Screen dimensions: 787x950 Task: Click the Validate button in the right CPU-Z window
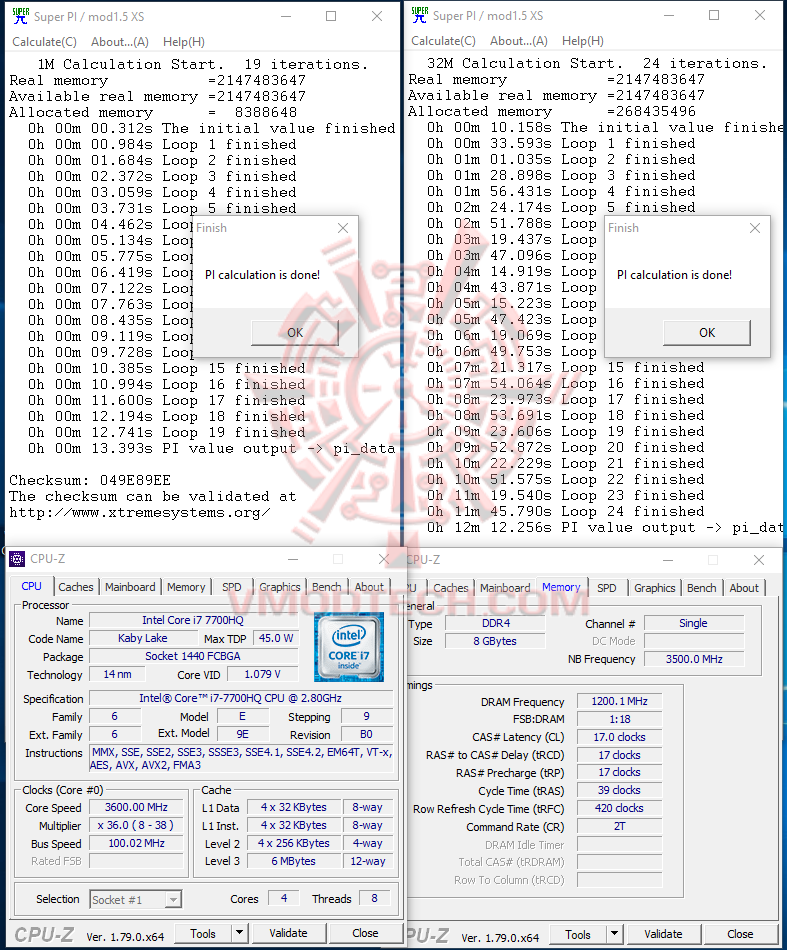[663, 935]
